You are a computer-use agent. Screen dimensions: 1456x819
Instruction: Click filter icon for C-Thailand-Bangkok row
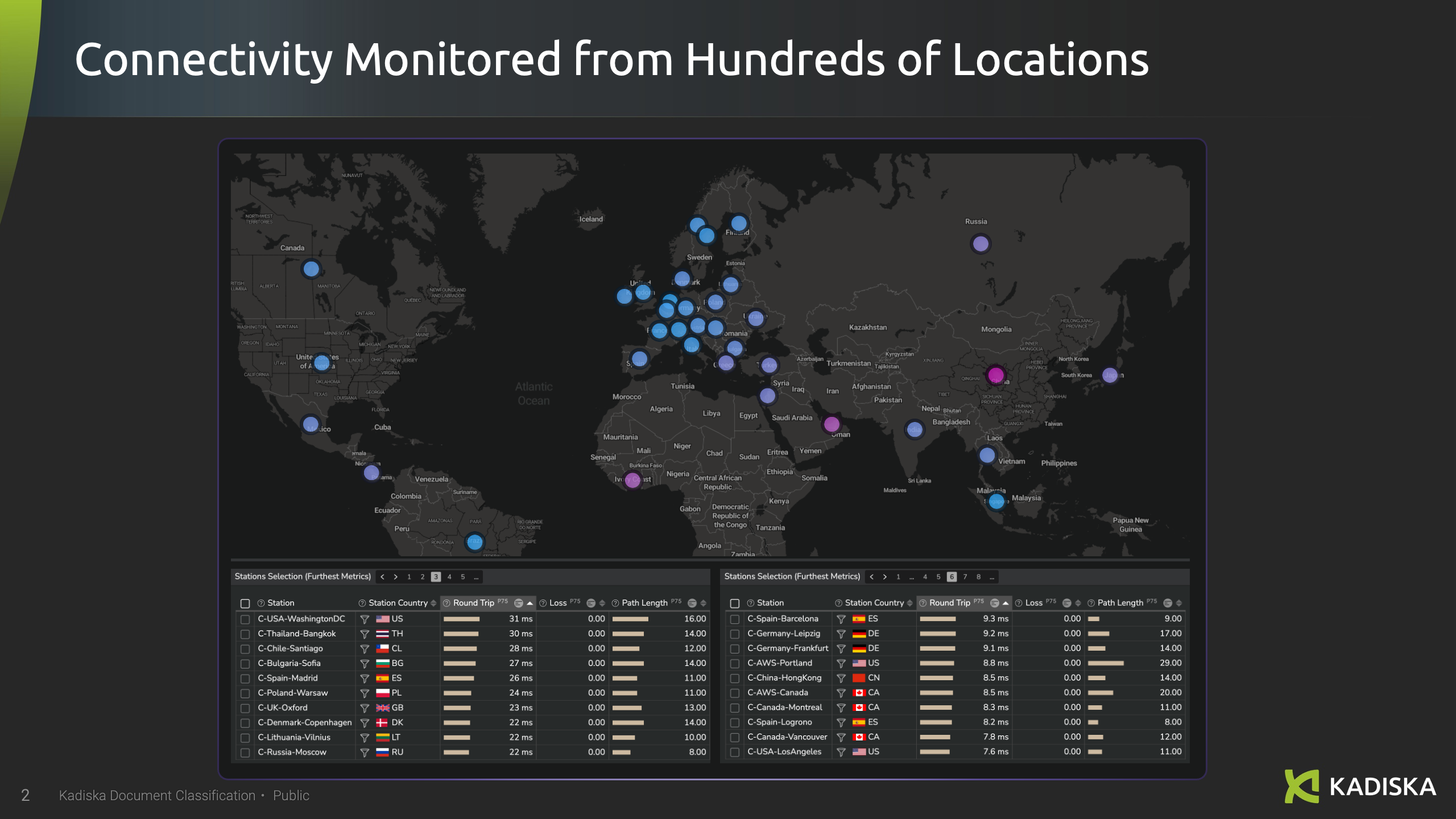tap(365, 634)
